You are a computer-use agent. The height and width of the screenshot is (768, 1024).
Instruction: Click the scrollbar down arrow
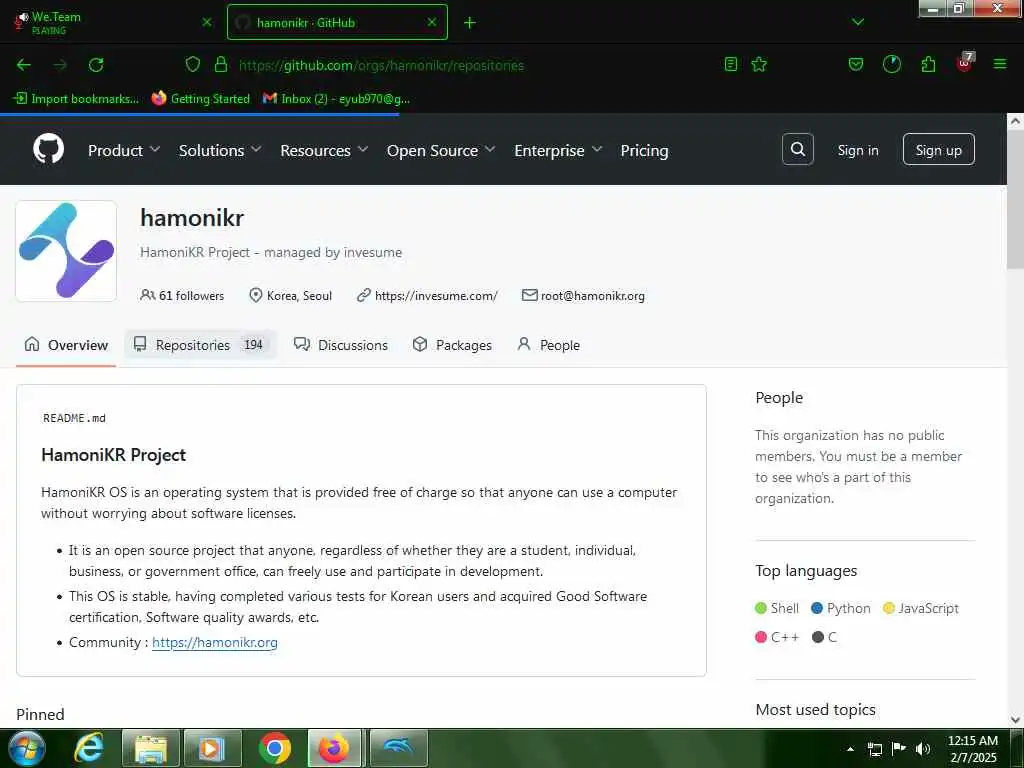pyautogui.click(x=1015, y=720)
